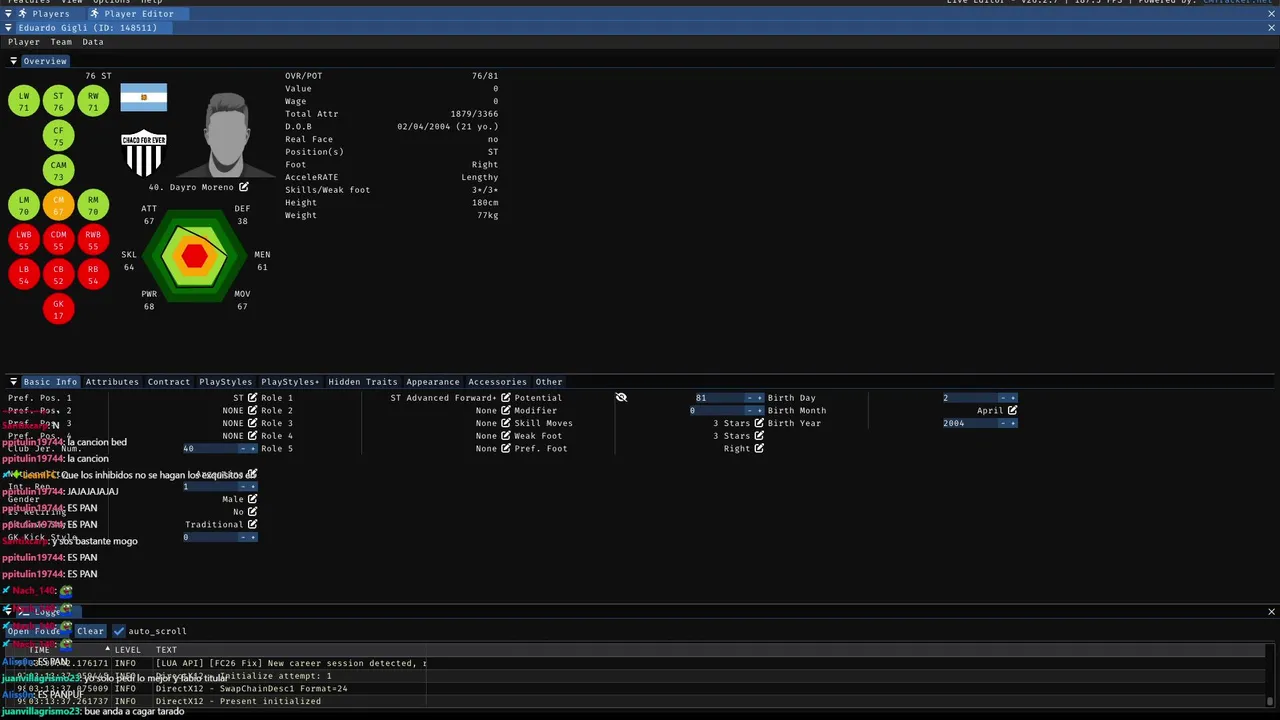Click the RW 71 position circle
The height and width of the screenshot is (720, 1280).
pos(93,101)
